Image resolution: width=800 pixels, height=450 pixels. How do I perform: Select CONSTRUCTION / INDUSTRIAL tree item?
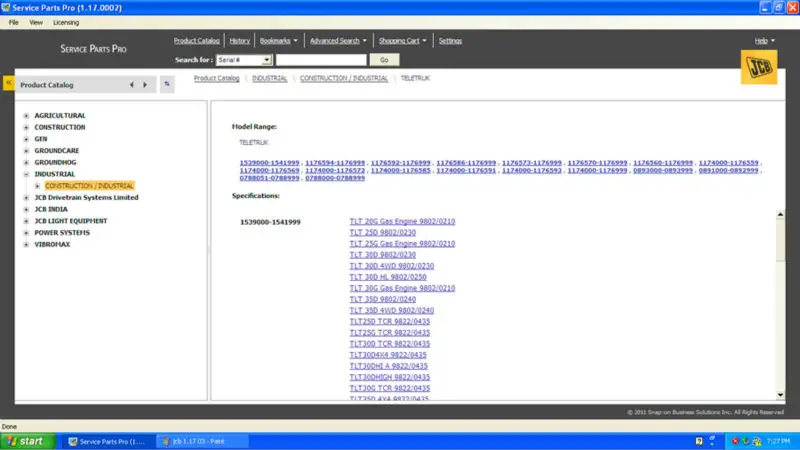pos(89,186)
